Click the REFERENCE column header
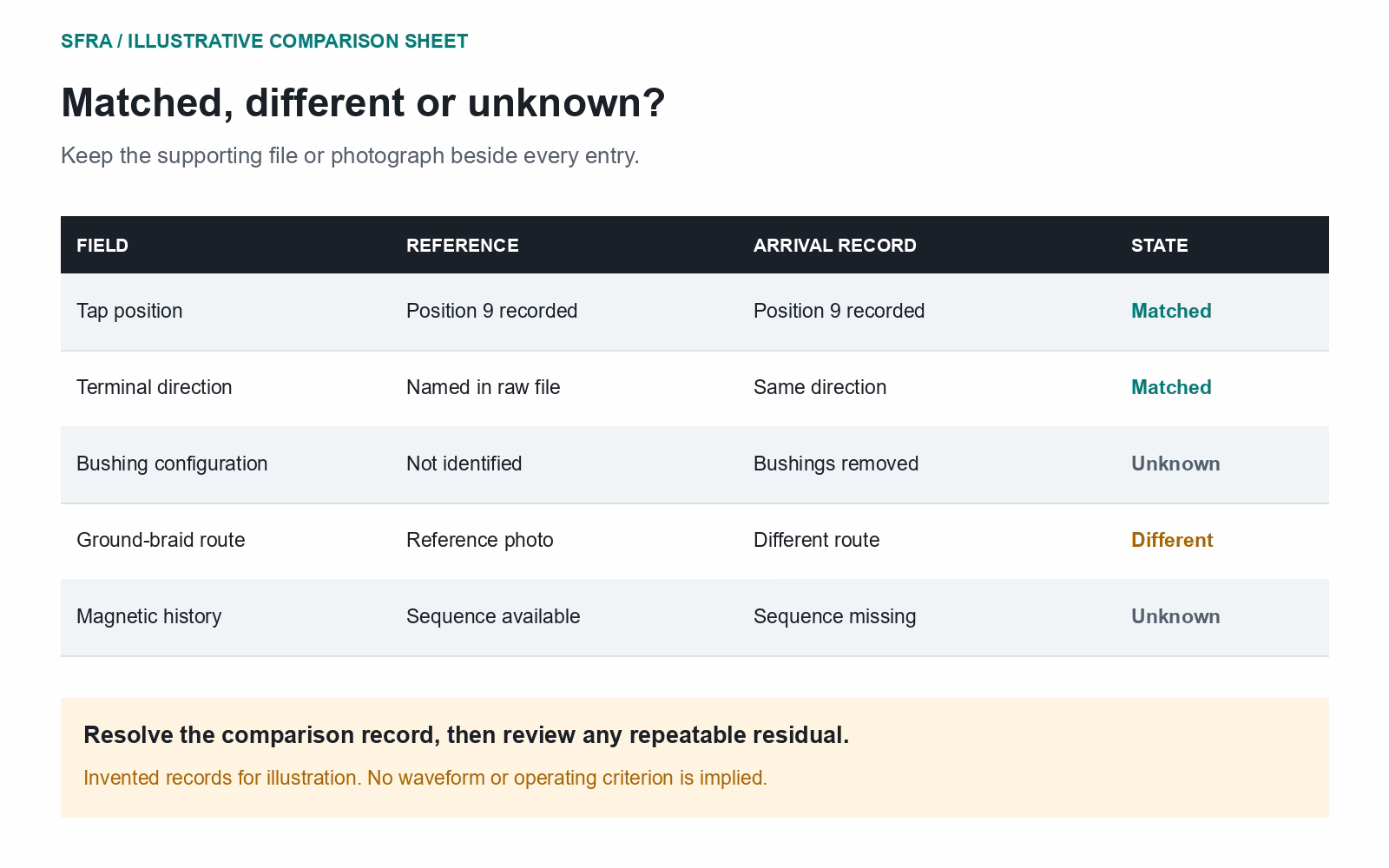Image resolution: width=1389 pixels, height=868 pixels. [463, 246]
